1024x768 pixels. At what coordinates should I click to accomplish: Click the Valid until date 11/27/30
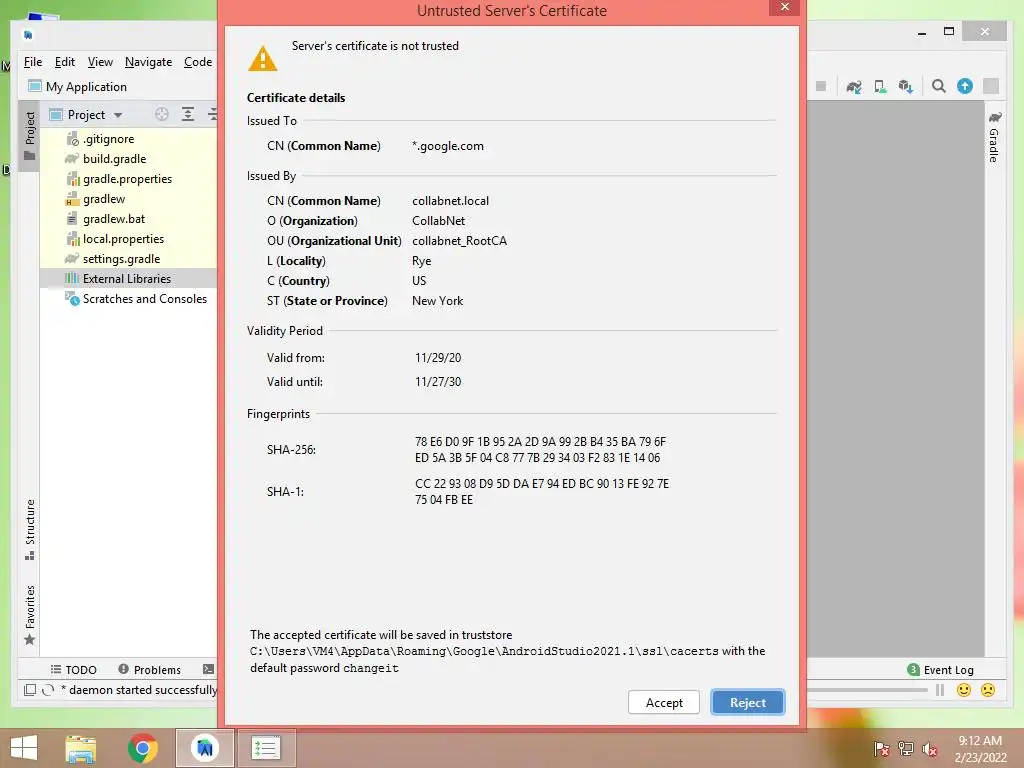438,382
